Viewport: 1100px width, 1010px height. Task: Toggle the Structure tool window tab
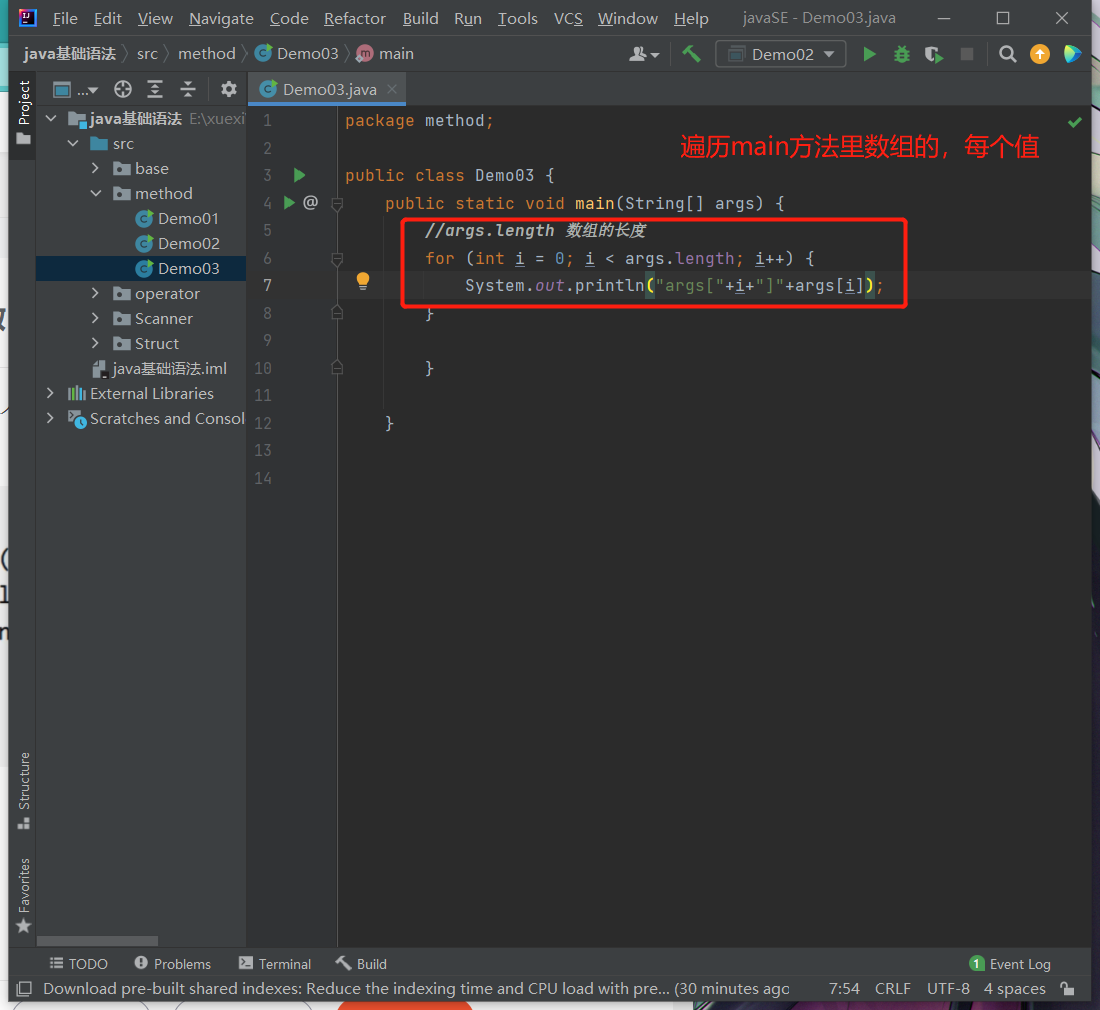[24, 790]
